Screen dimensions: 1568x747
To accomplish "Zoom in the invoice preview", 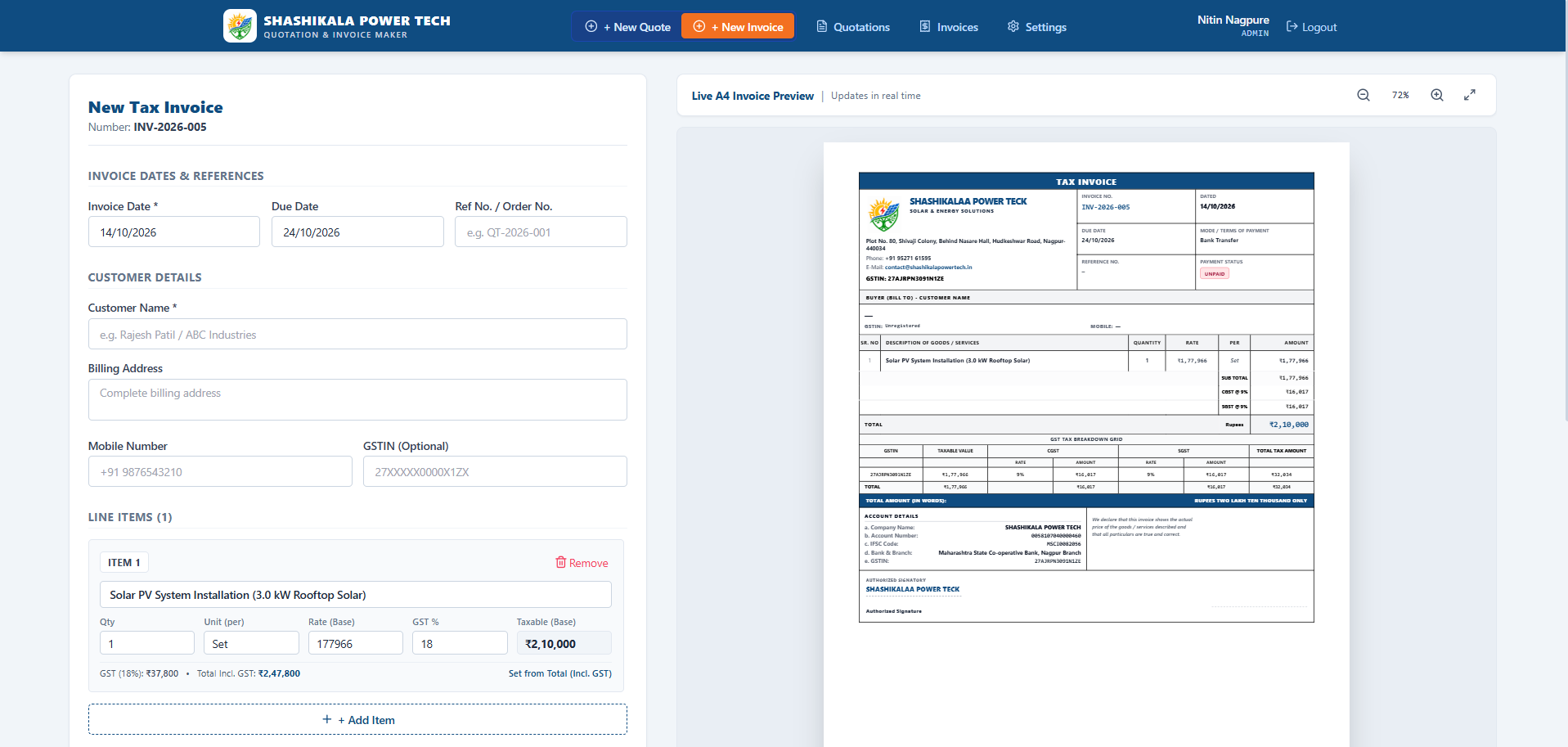I will coord(1437,95).
